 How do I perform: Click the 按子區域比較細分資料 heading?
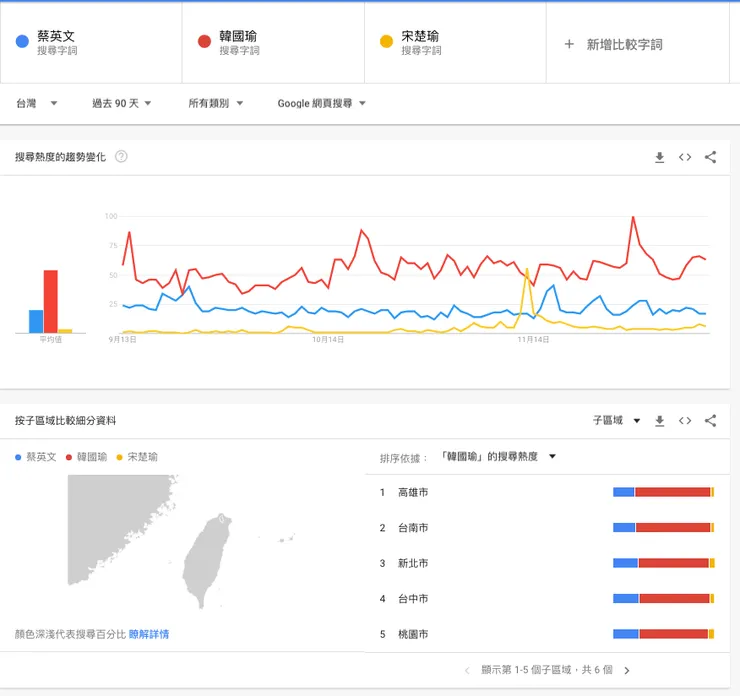[x=65, y=420]
